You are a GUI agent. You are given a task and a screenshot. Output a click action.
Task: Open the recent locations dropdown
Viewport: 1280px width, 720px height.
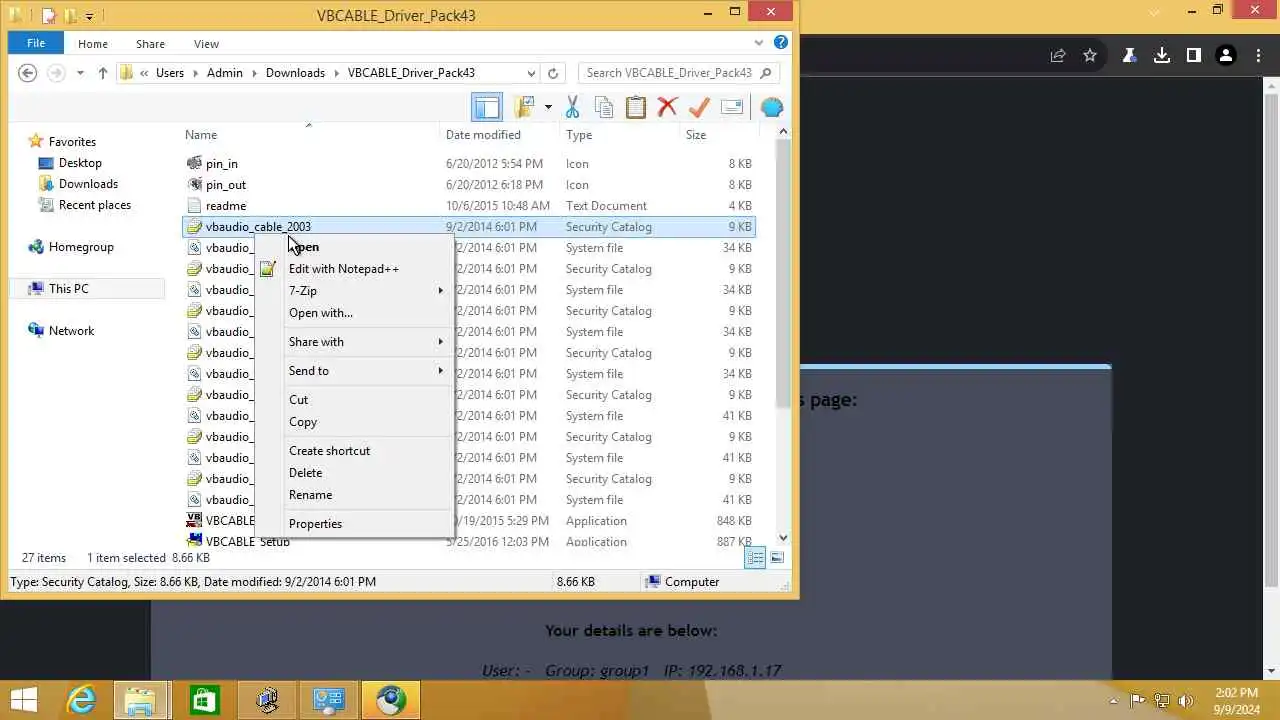(x=80, y=73)
